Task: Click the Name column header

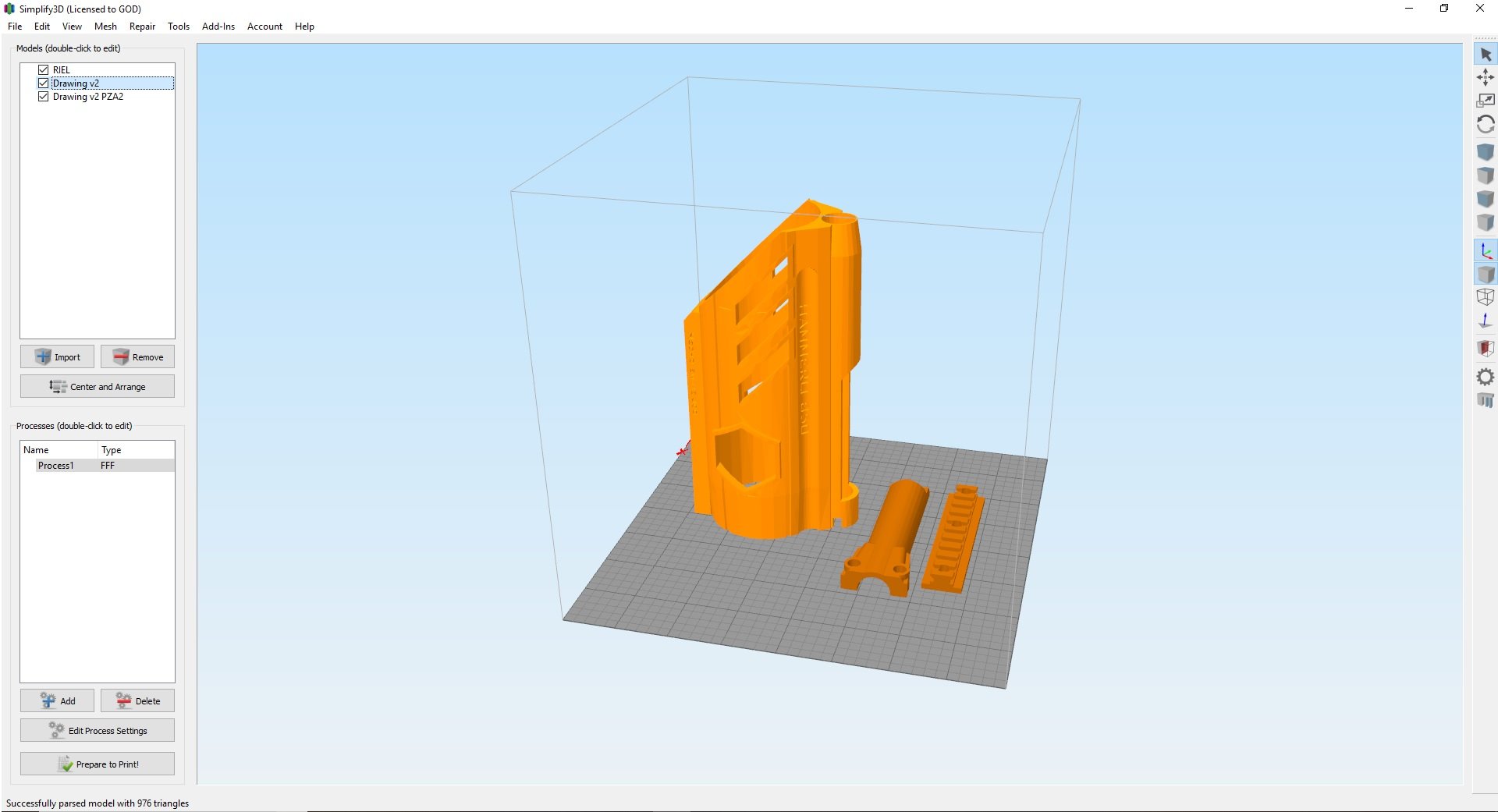Action: (x=59, y=450)
